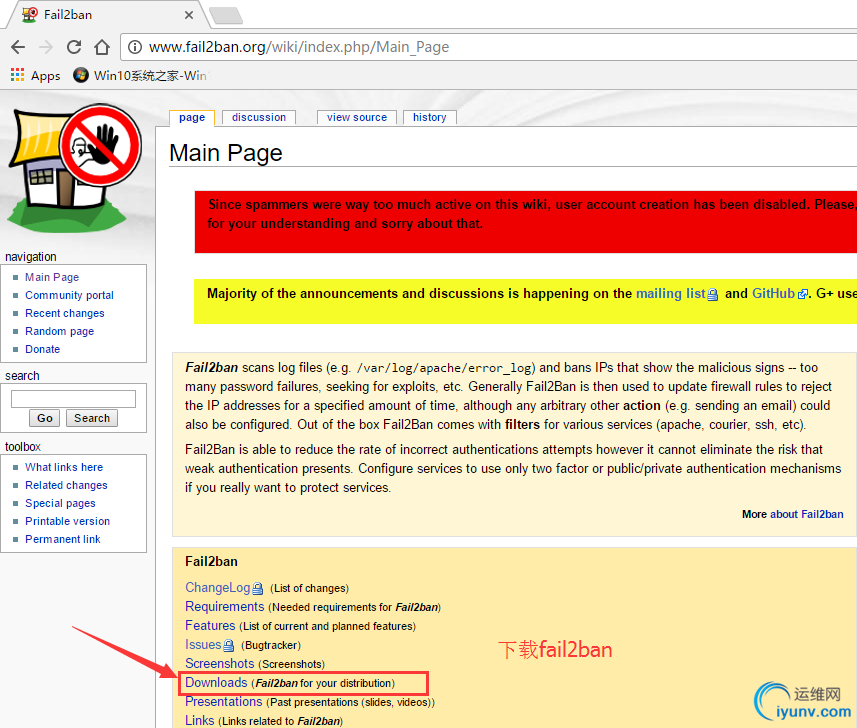Open the Features link
The width and height of the screenshot is (857, 728).
pos(210,626)
